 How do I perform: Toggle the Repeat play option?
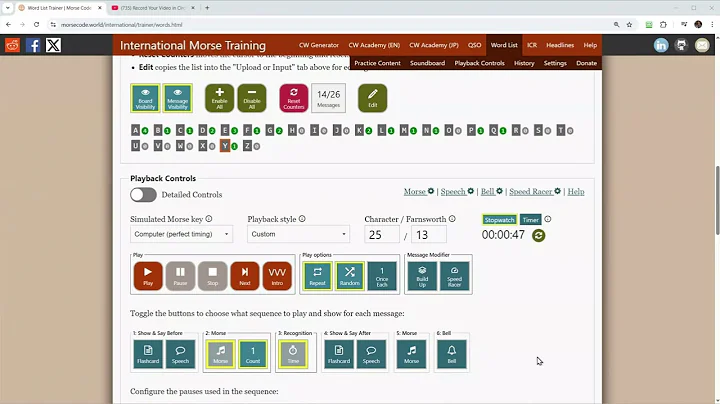point(317,276)
